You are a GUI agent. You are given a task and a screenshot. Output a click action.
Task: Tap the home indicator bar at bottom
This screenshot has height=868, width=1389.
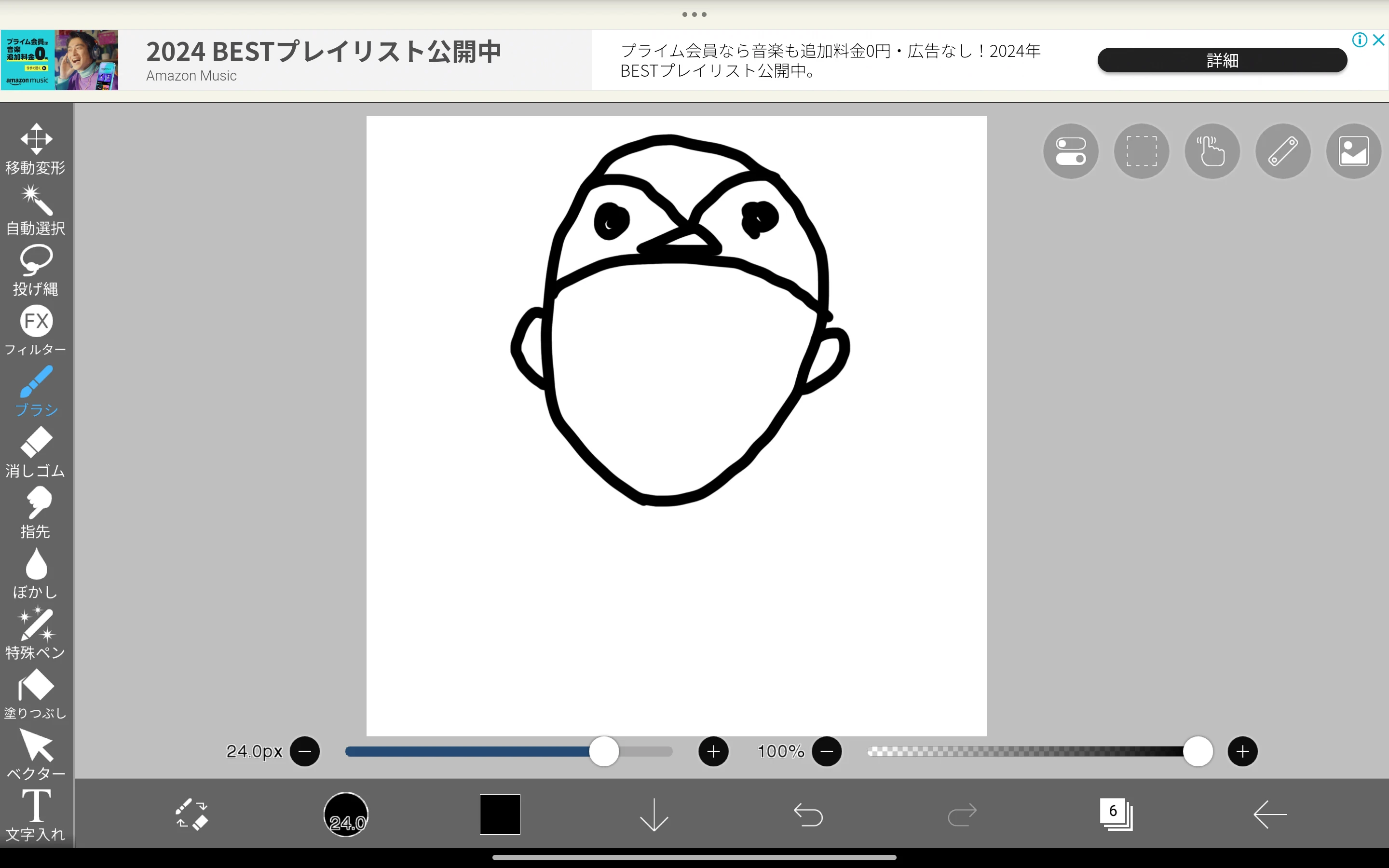pos(694,858)
